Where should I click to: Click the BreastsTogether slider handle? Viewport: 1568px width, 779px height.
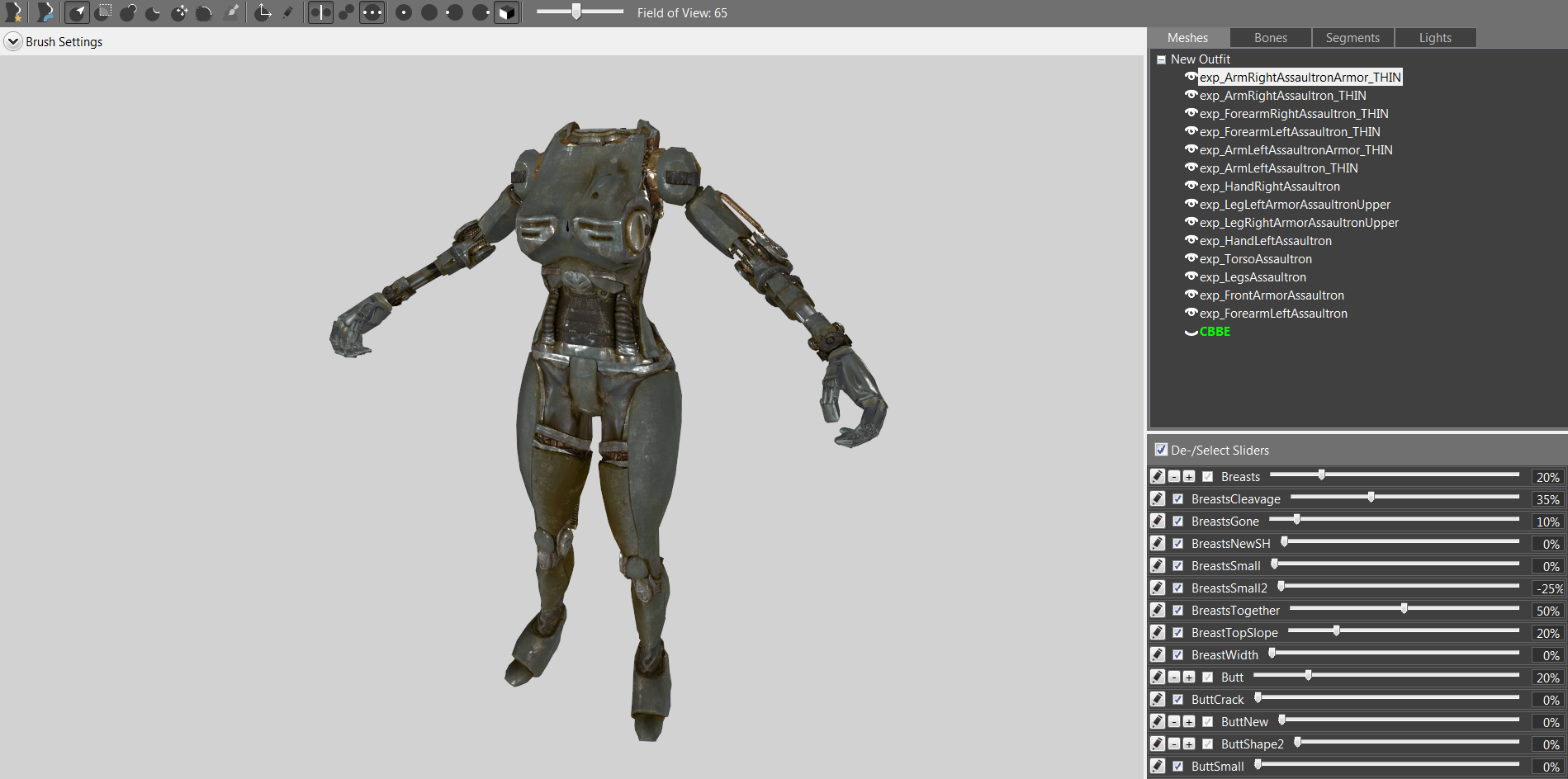pos(1404,609)
